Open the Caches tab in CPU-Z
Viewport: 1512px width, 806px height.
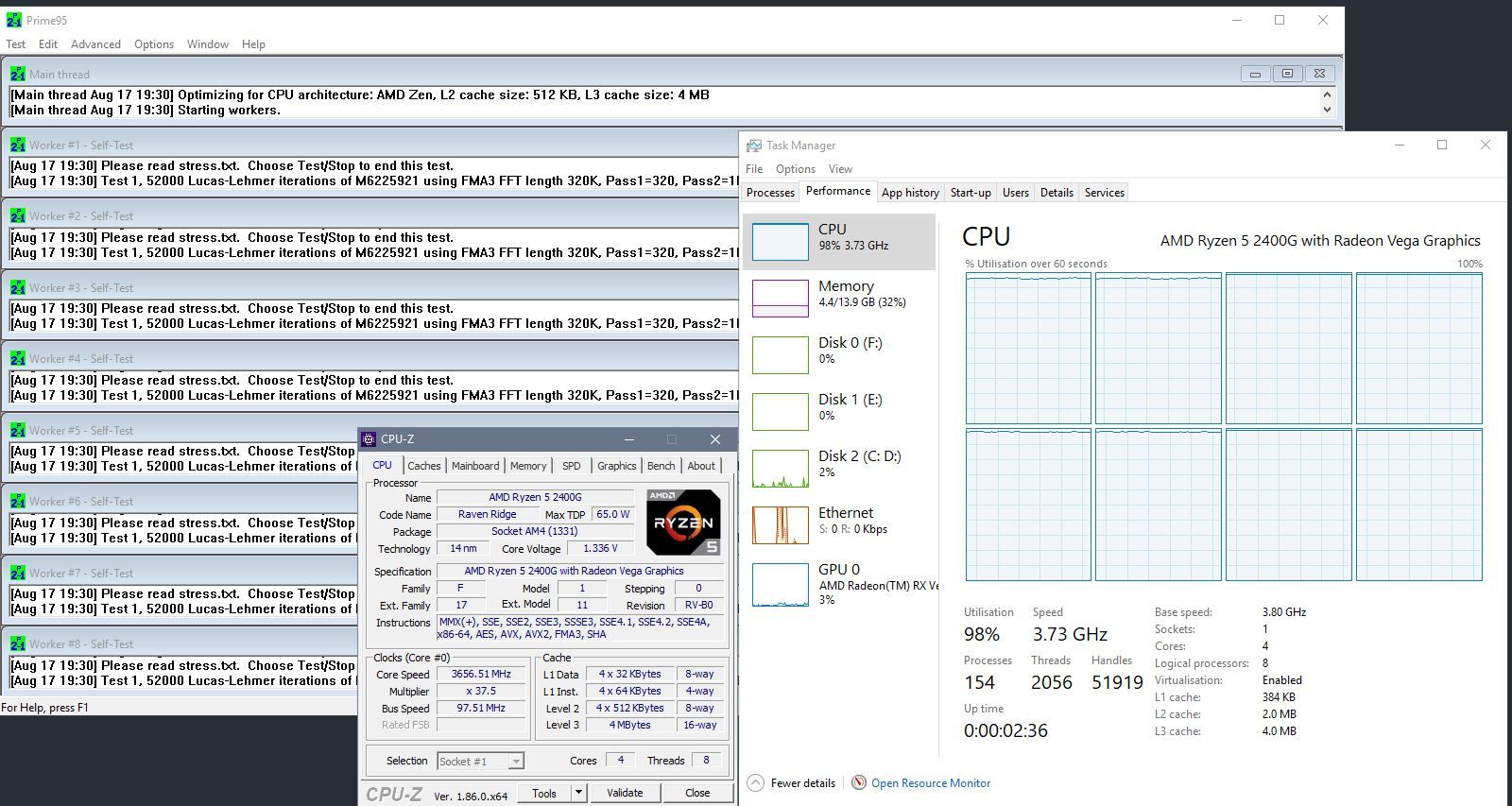[x=423, y=466]
